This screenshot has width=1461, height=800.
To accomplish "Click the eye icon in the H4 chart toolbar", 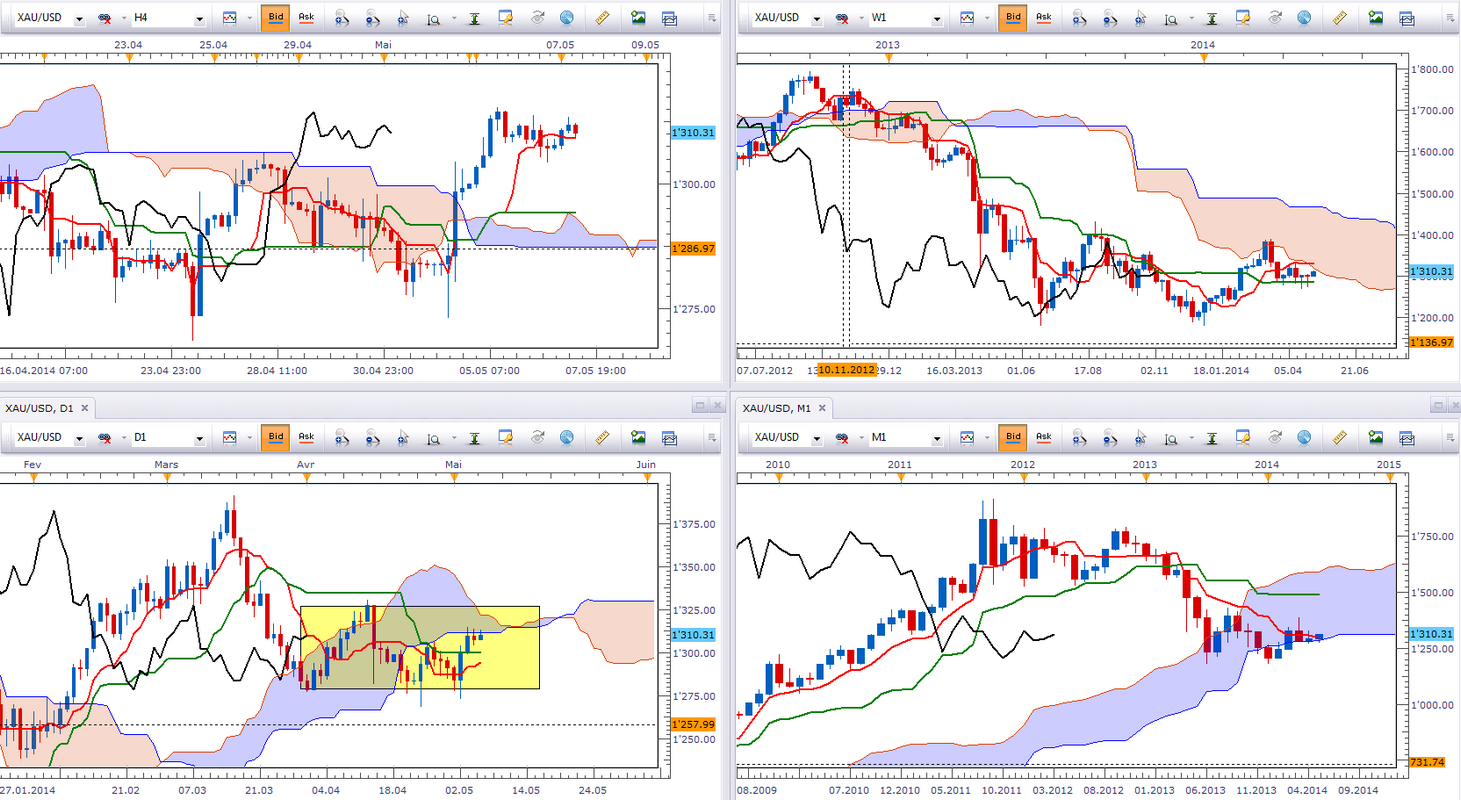I will (537, 18).
